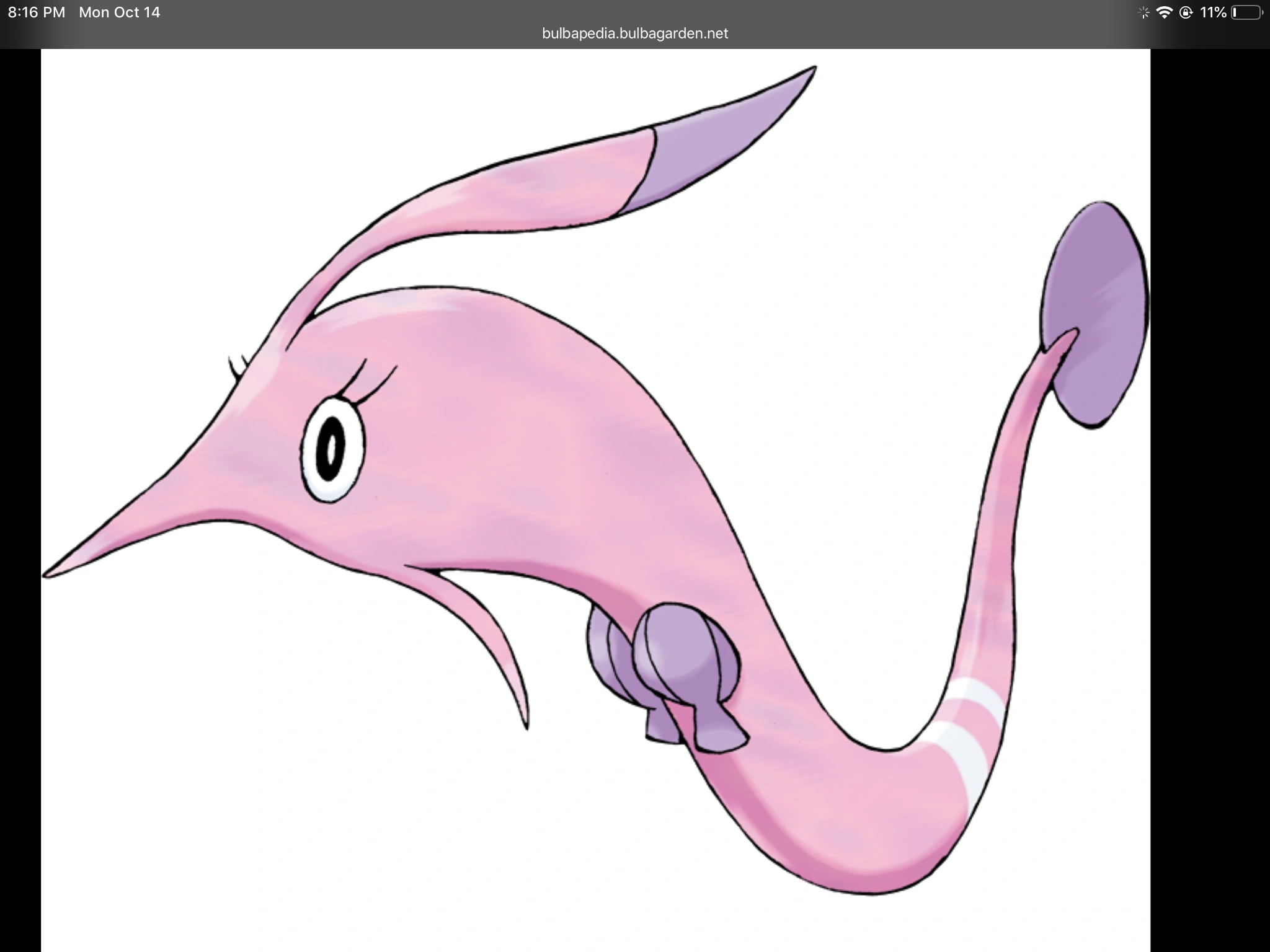Tap the network activity spinner icon
The width and height of the screenshot is (1270, 952).
[x=1143, y=12]
